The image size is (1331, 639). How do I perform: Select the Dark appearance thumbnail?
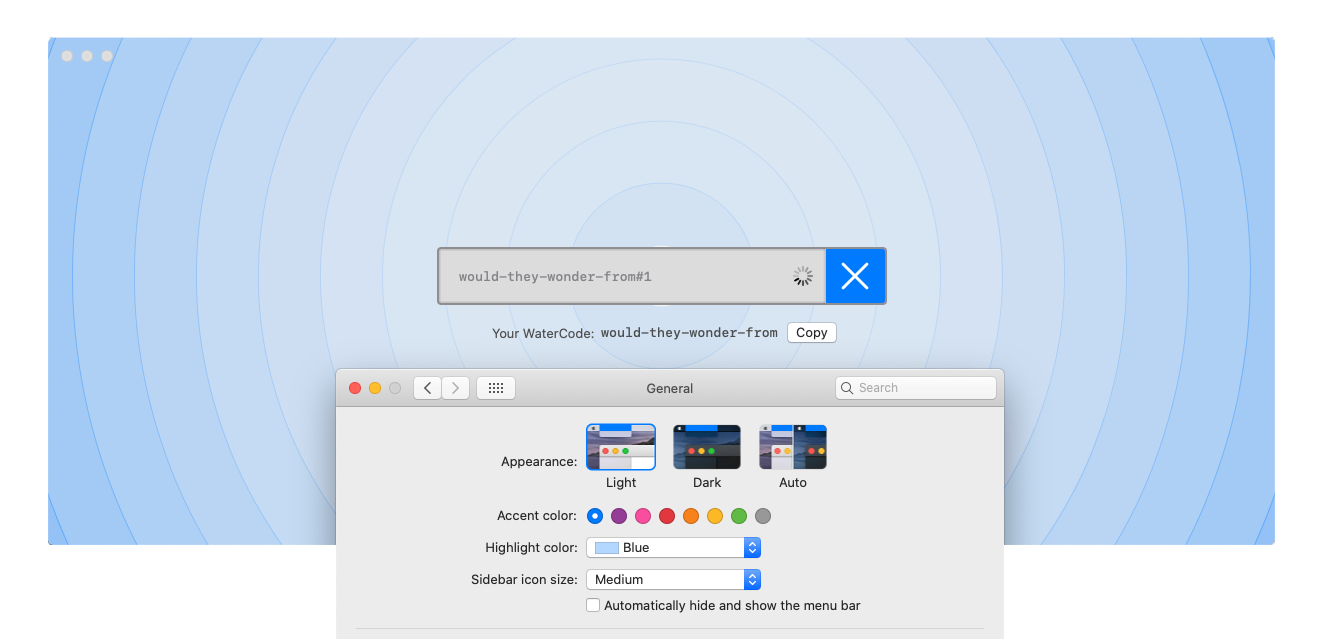[707, 447]
